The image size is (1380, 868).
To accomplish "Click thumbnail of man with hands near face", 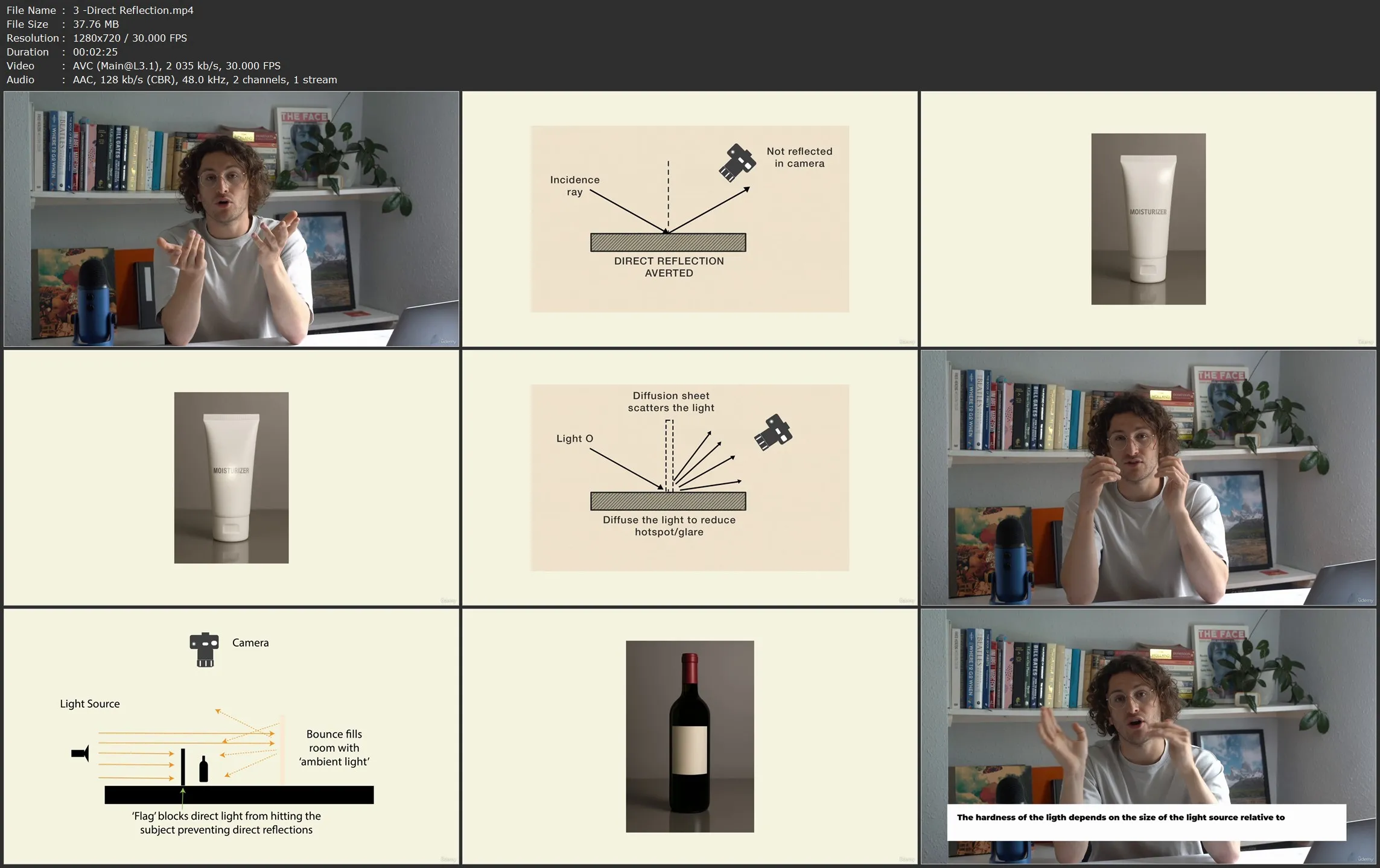I will (x=1148, y=477).
